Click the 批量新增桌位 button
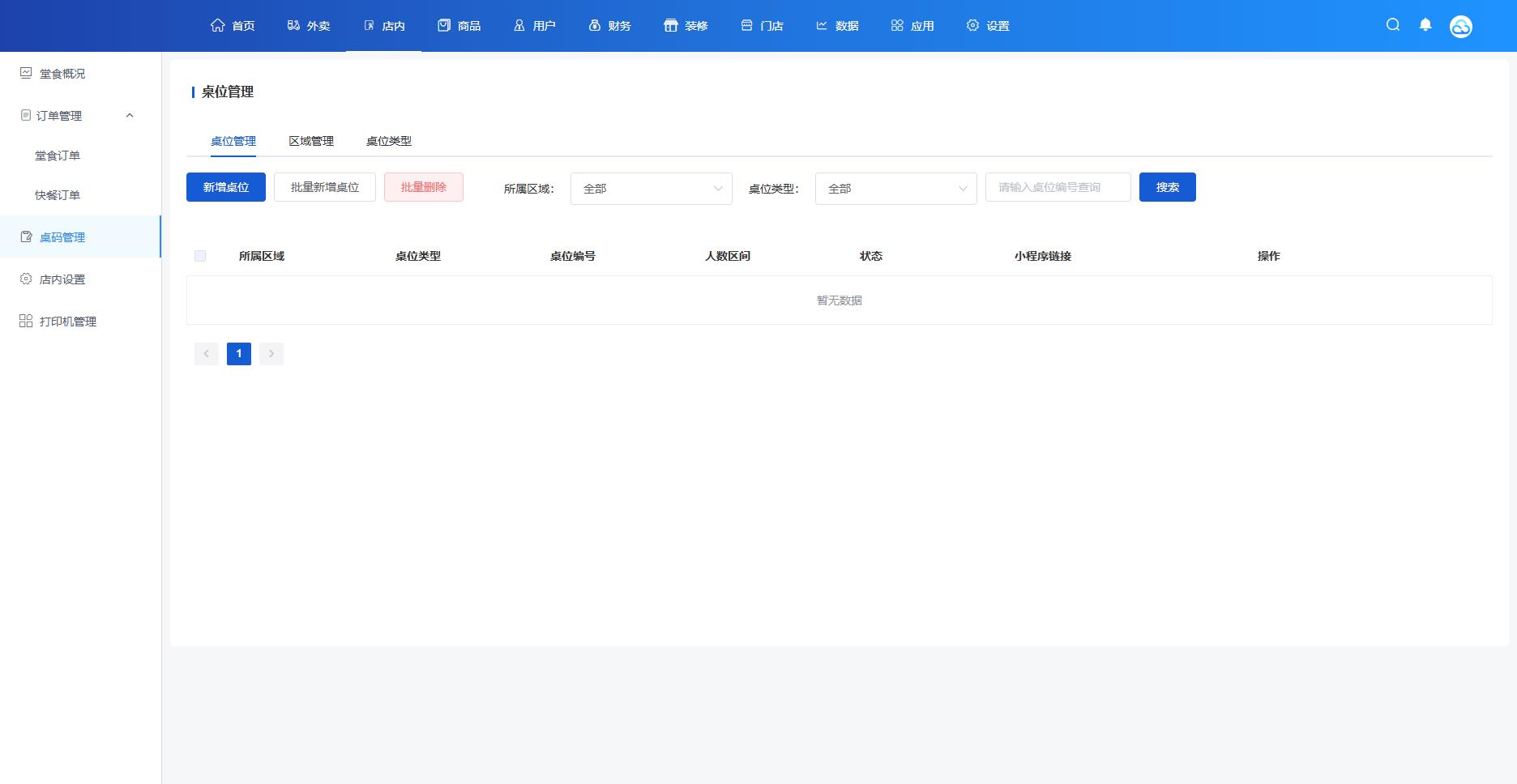 pyautogui.click(x=325, y=187)
